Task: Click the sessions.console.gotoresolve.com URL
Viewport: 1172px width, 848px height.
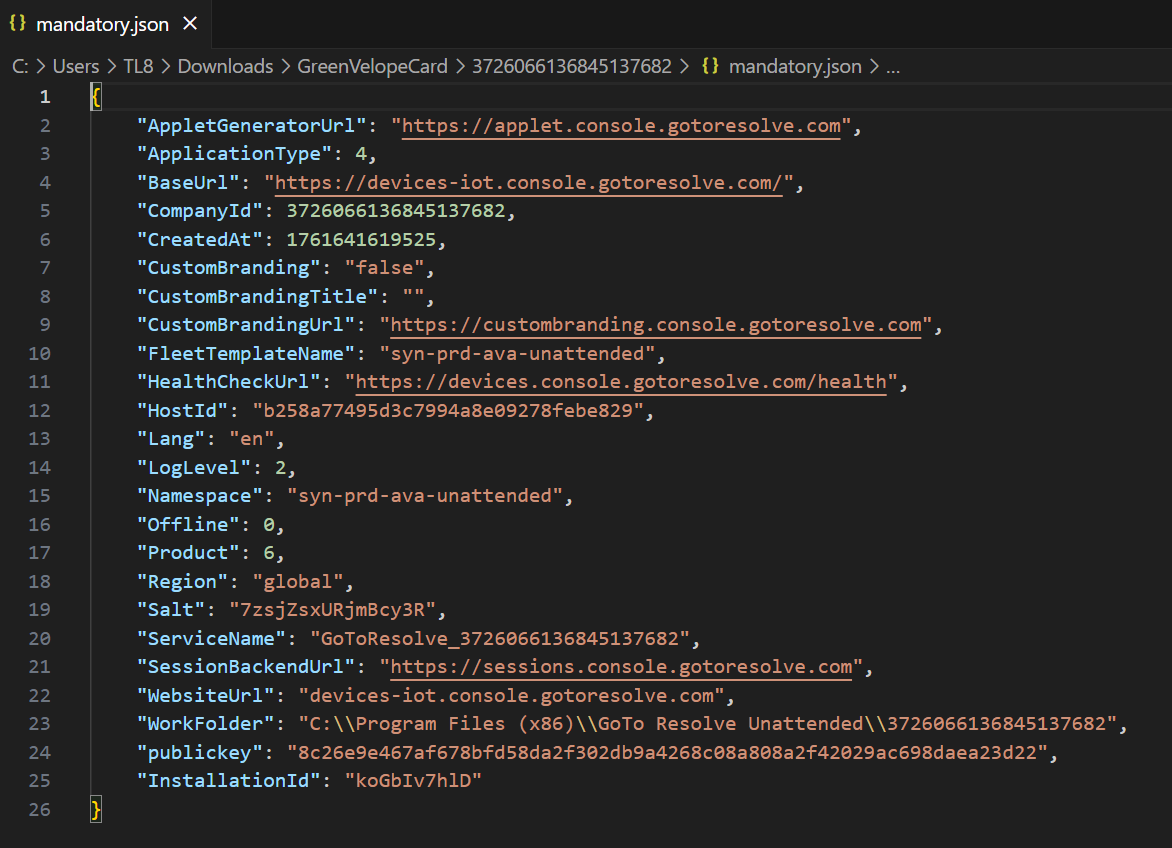Action: pyautogui.click(x=621, y=667)
